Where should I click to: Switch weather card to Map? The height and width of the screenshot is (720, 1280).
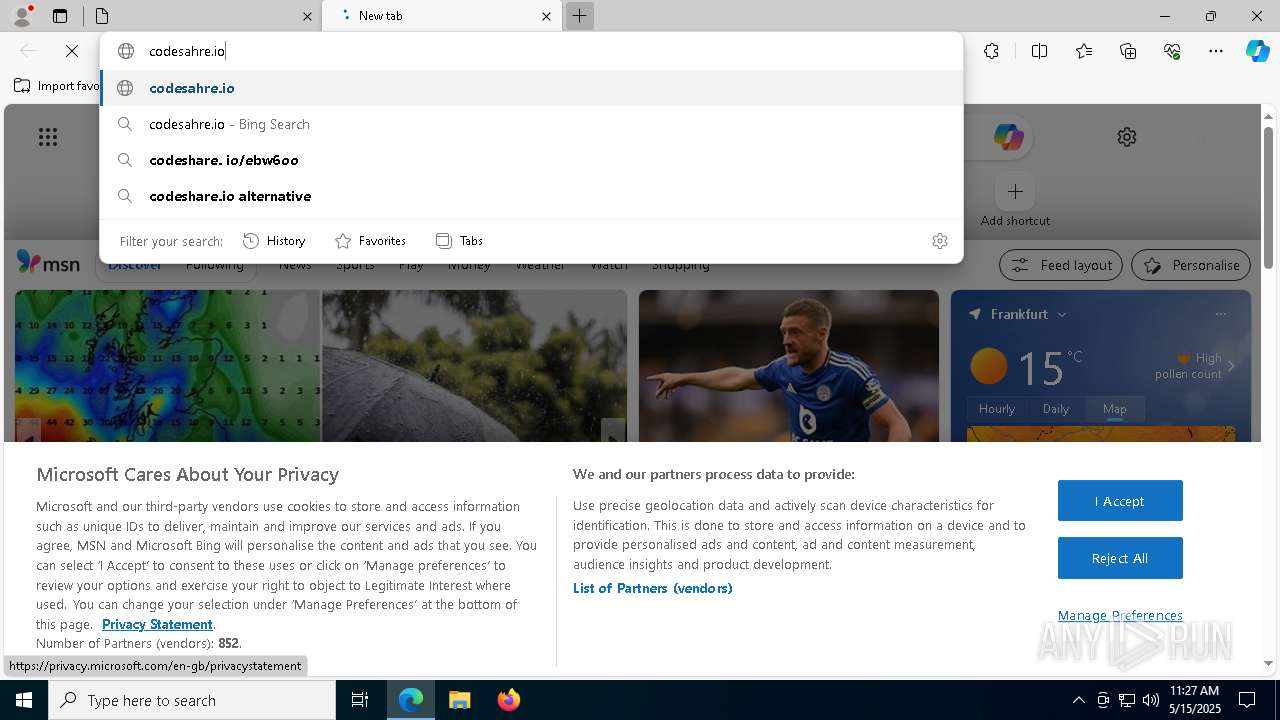point(1114,409)
